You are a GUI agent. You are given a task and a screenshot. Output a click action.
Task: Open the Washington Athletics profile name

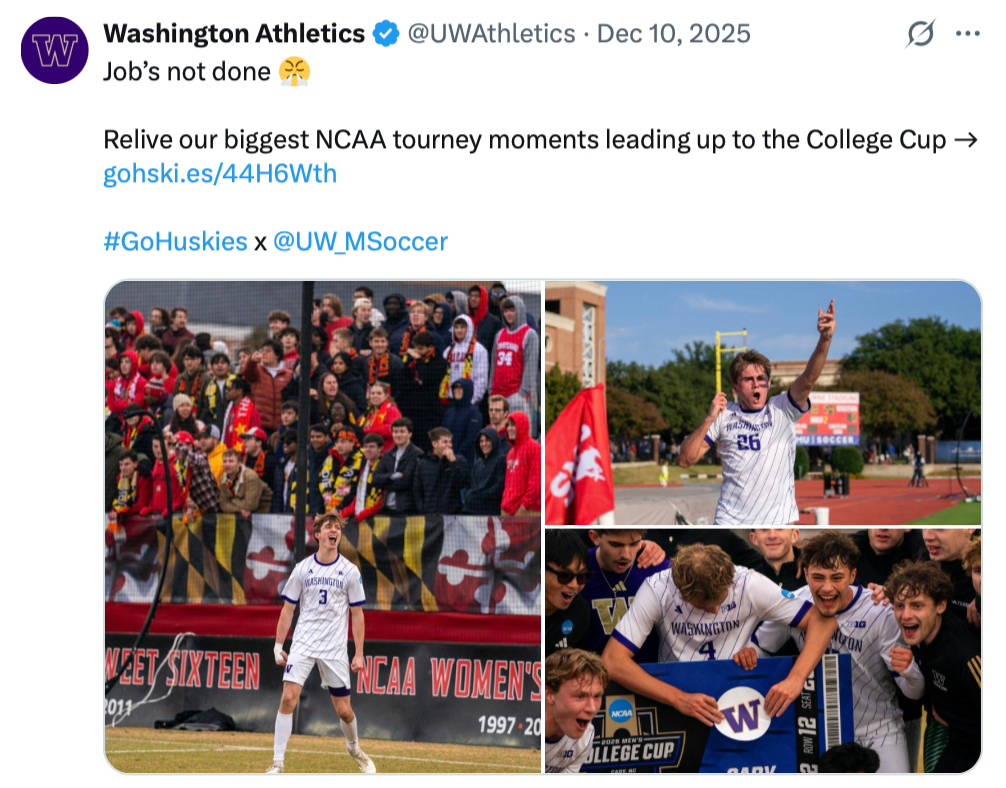pos(234,34)
